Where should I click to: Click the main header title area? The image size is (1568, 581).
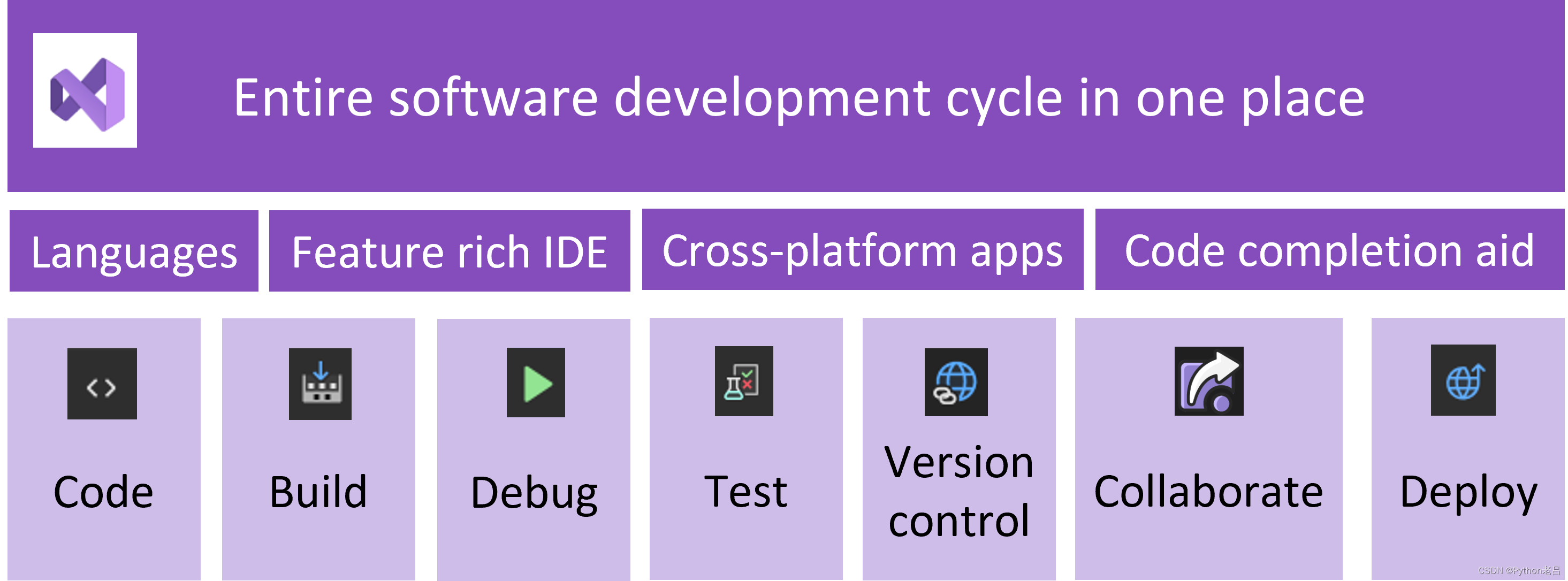click(x=784, y=90)
